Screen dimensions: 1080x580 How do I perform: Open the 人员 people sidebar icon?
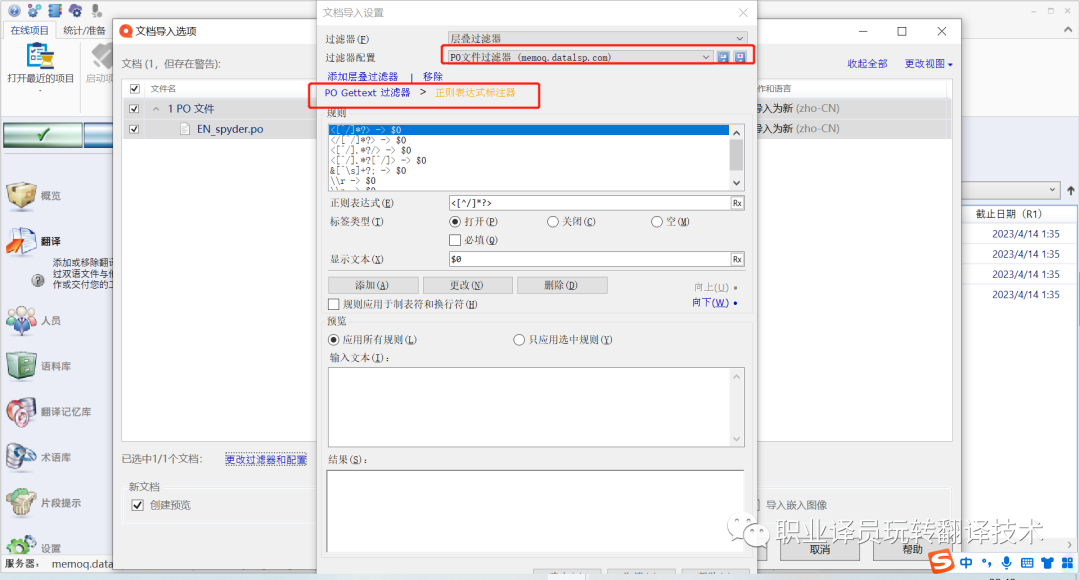tap(21, 320)
